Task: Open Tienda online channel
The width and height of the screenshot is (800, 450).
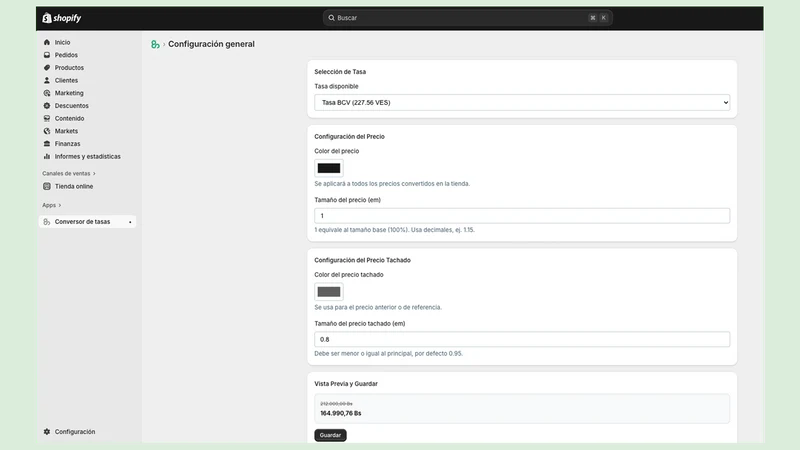Action: click(74, 186)
